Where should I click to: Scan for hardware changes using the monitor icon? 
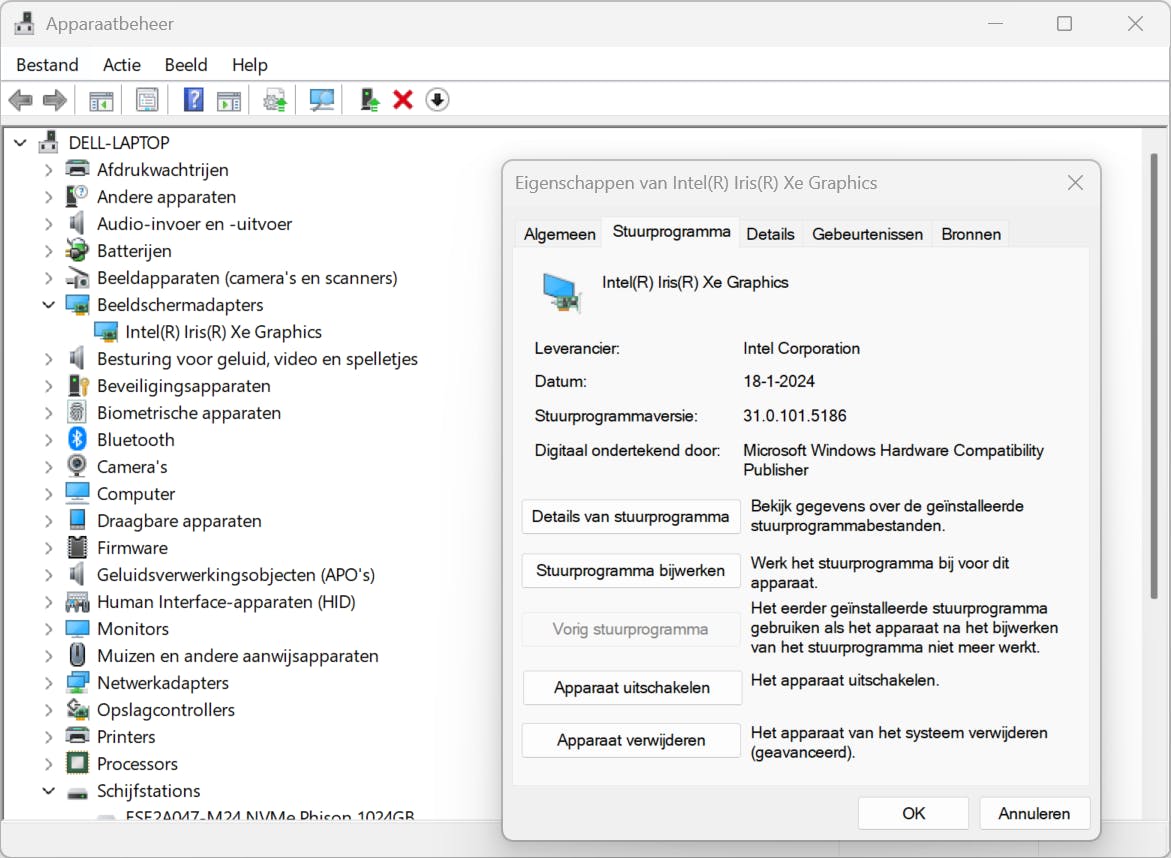(322, 100)
